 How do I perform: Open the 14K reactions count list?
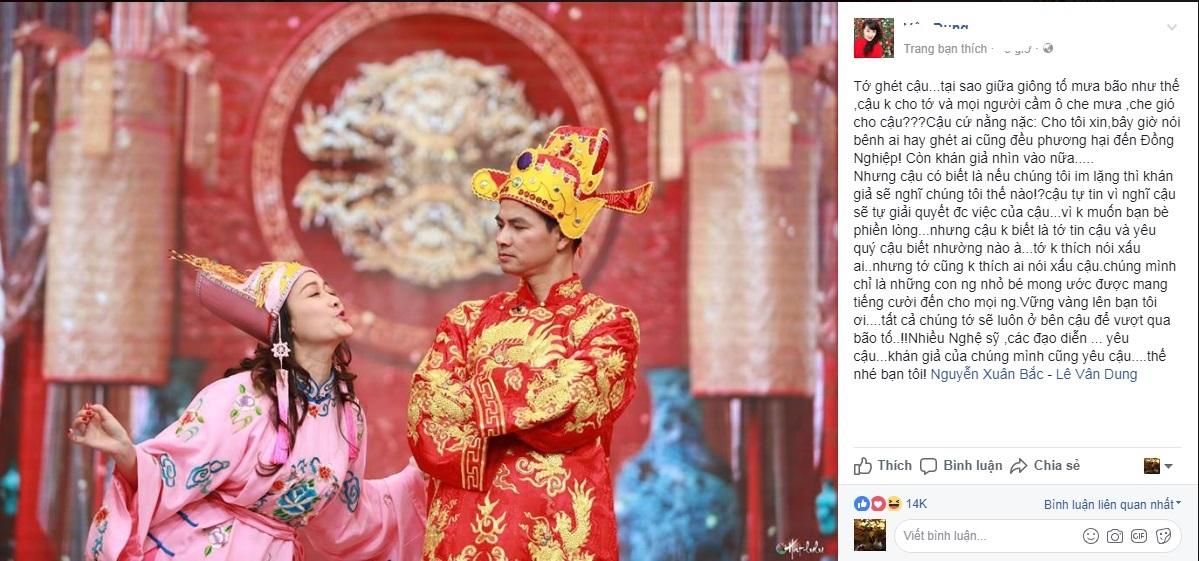tap(916, 504)
